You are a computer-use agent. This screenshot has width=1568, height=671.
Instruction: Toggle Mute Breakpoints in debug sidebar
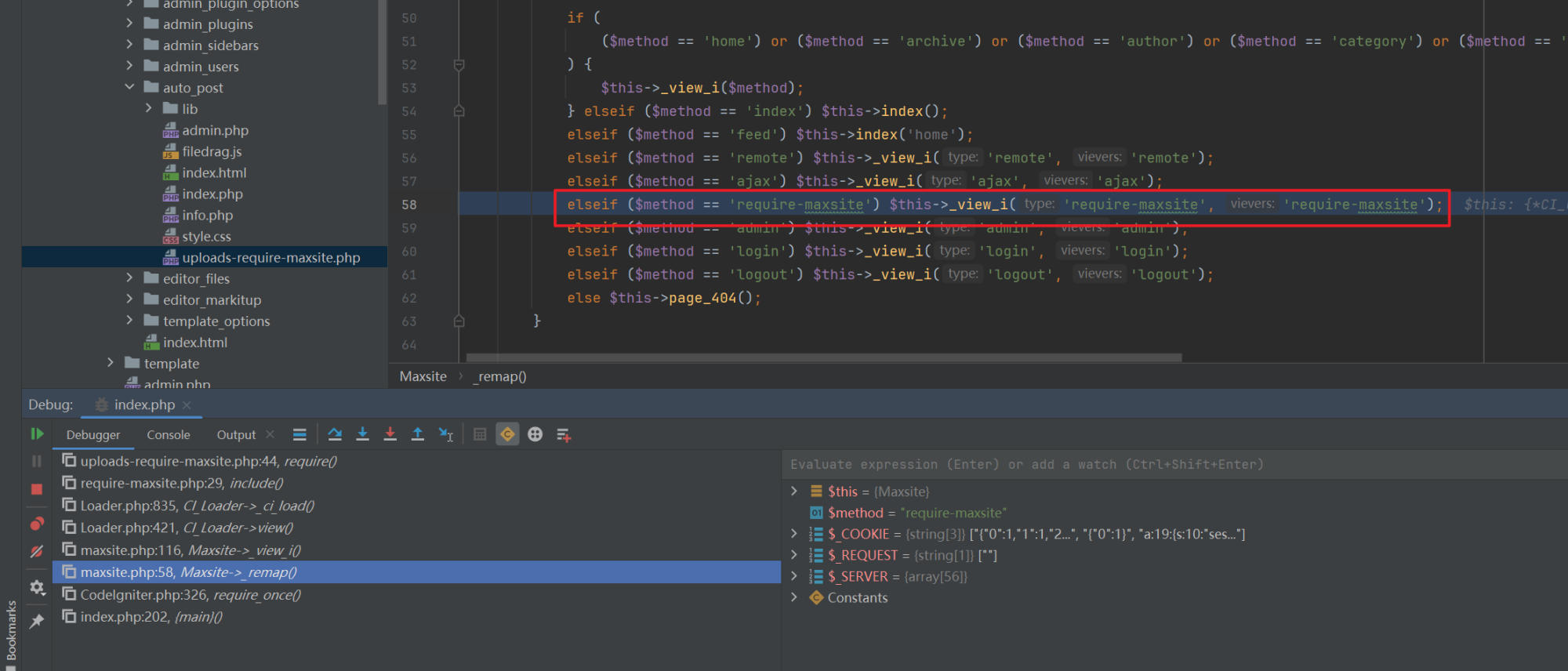pos(37,552)
